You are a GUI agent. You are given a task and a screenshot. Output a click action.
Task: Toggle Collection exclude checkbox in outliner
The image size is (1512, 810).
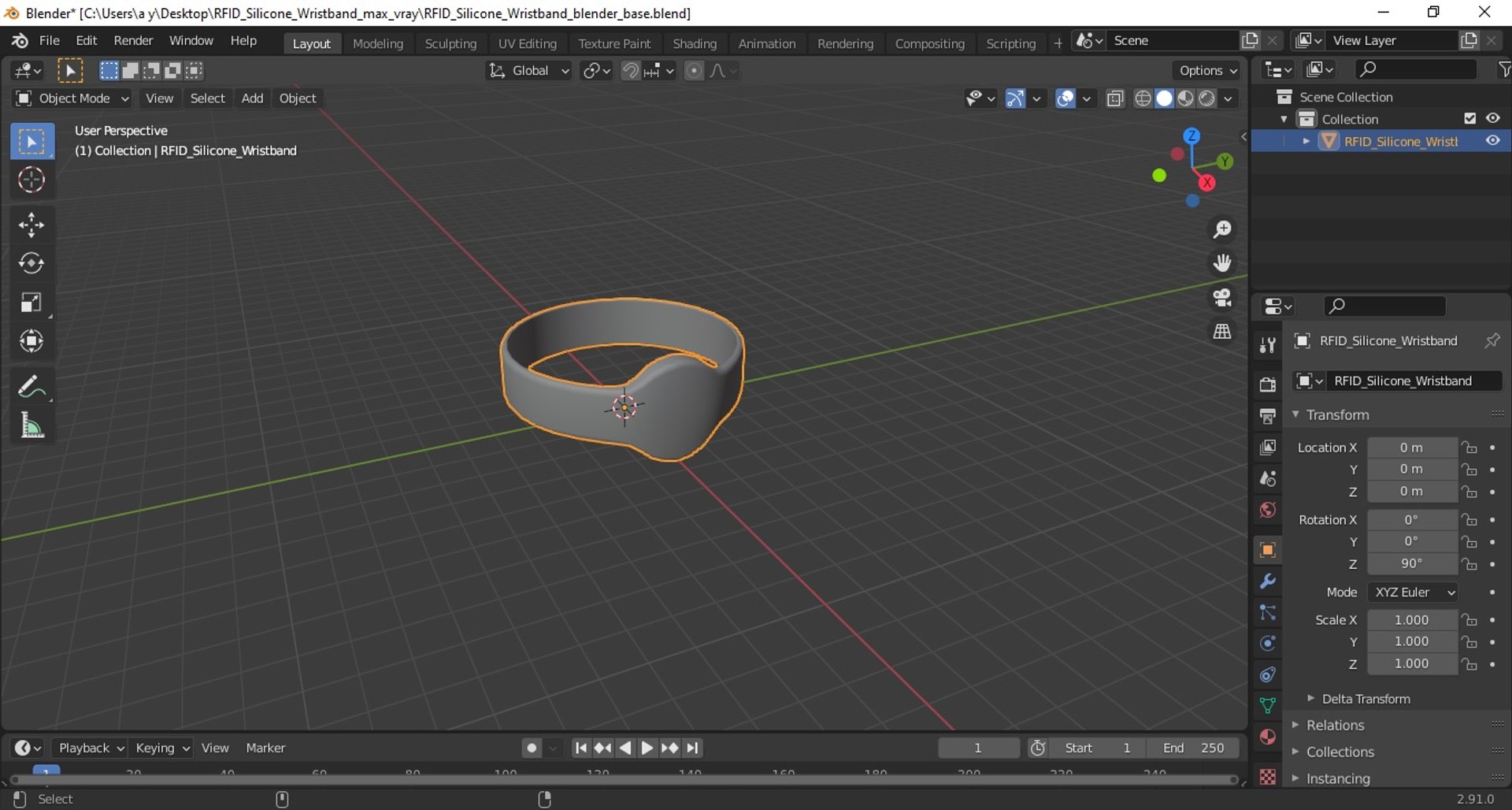pos(1469,118)
